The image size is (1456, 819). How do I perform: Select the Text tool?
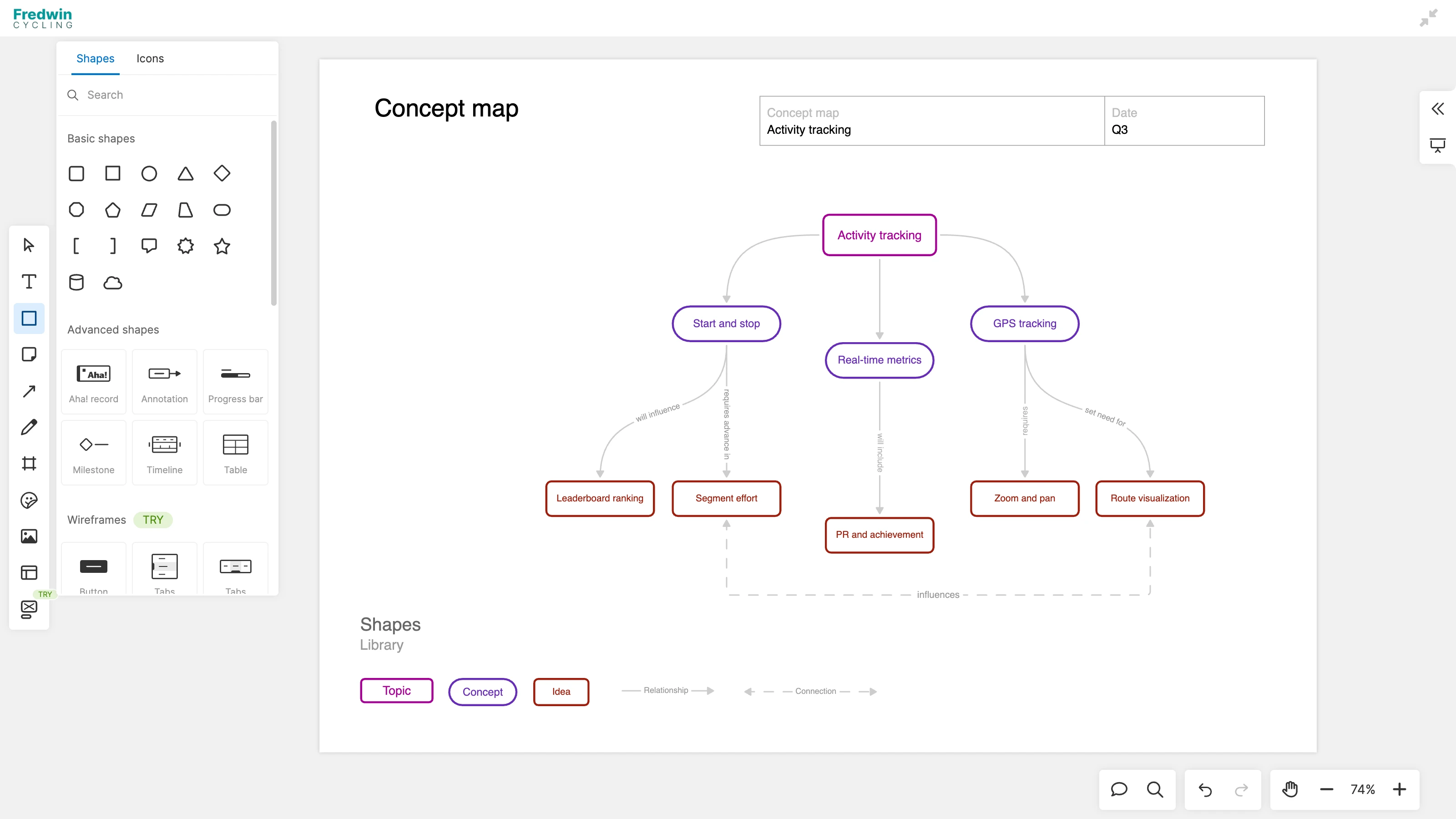pyautogui.click(x=29, y=282)
